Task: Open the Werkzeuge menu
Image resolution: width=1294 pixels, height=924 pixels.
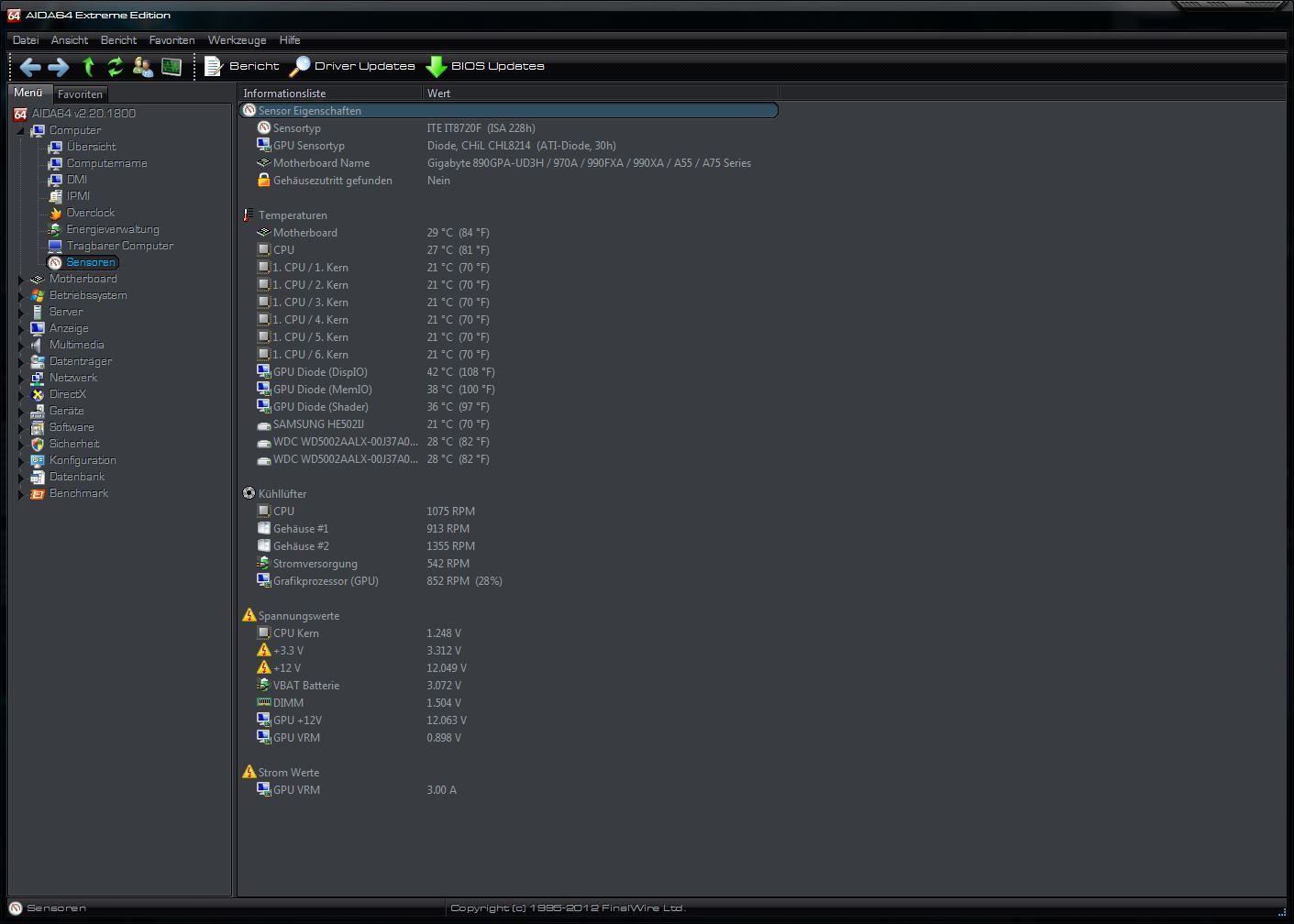Action: coord(237,40)
